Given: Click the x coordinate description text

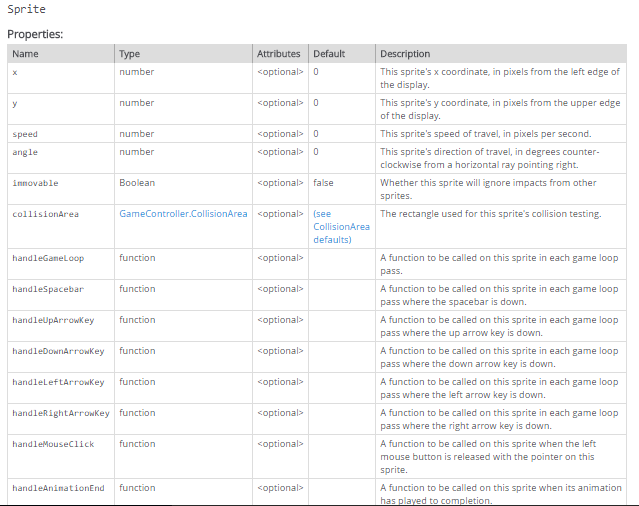Looking at the screenshot, I should click(500, 78).
